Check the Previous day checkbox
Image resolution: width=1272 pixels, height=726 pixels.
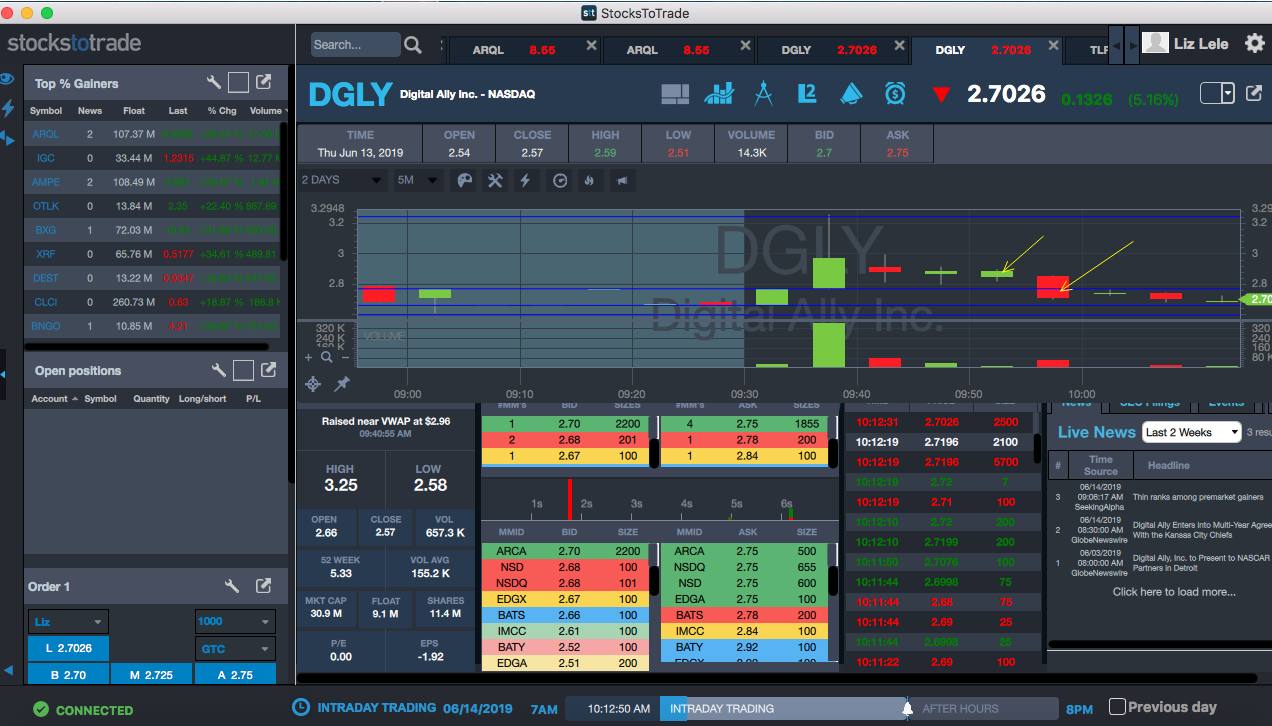point(1118,707)
